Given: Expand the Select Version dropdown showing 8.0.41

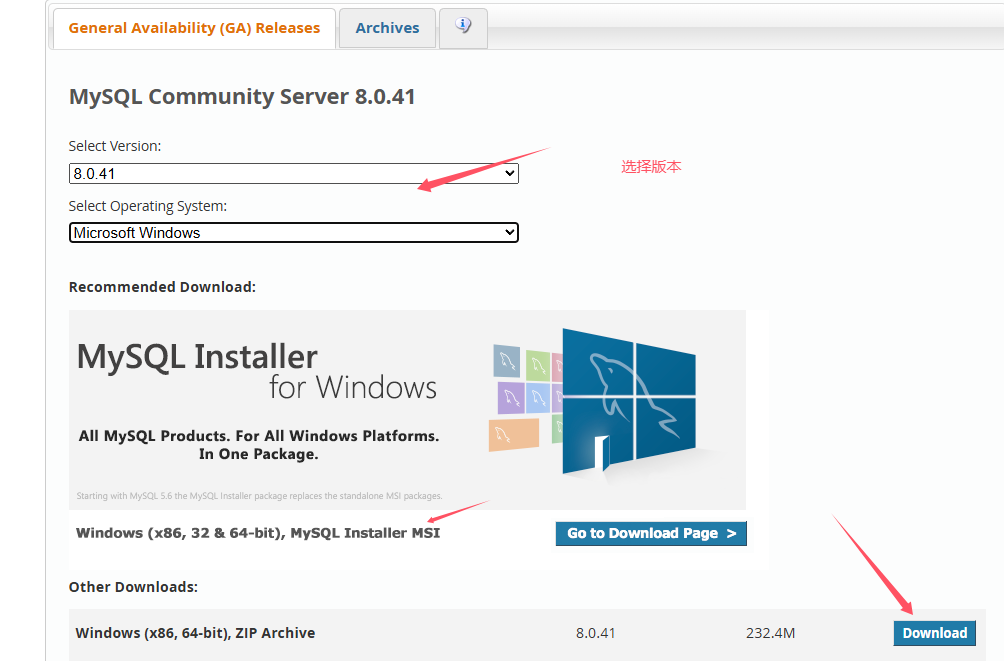Looking at the screenshot, I should click(293, 174).
